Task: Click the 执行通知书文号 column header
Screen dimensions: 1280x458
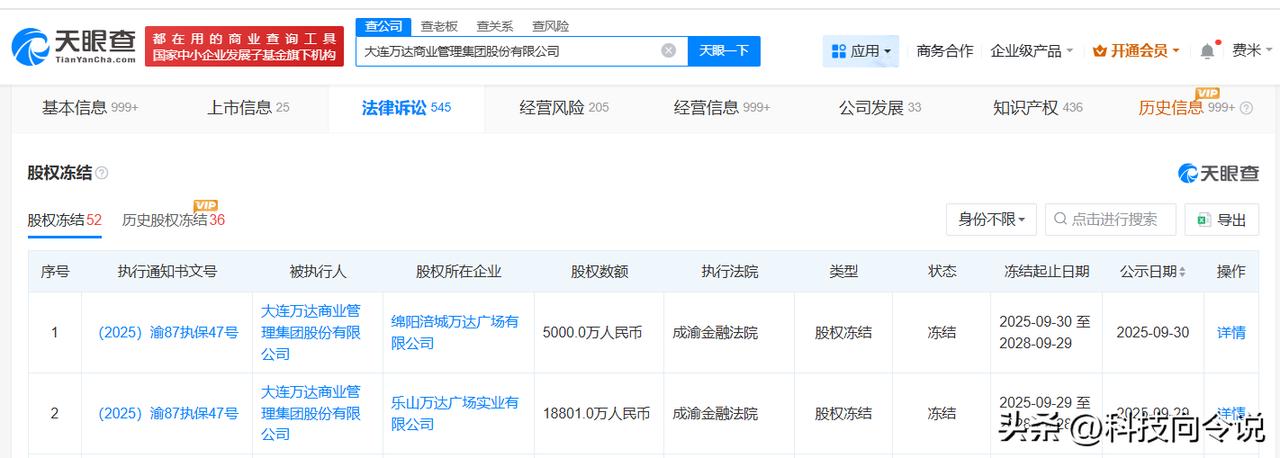Action: pyautogui.click(x=167, y=272)
